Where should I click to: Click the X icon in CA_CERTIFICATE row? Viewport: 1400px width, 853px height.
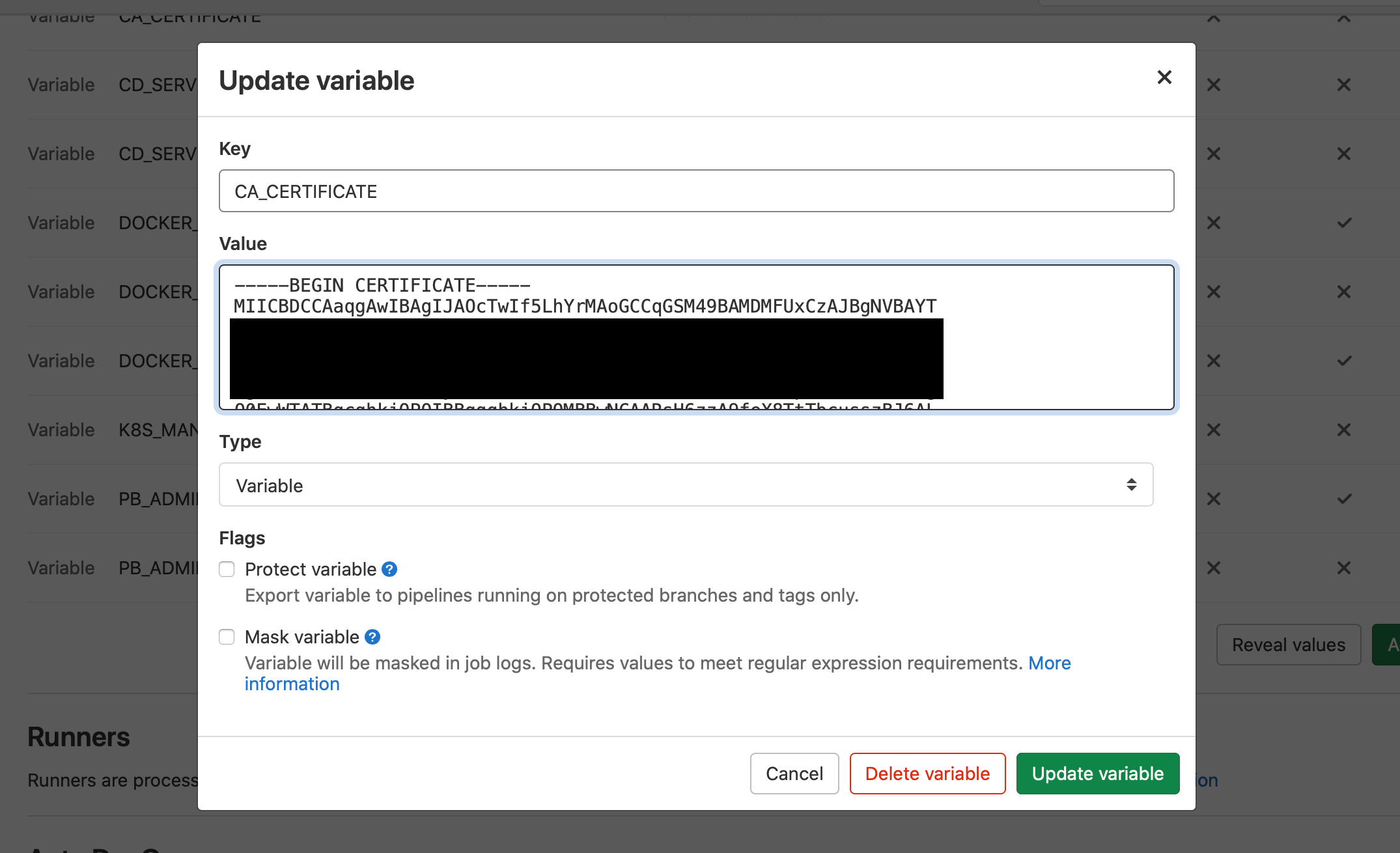1213,18
